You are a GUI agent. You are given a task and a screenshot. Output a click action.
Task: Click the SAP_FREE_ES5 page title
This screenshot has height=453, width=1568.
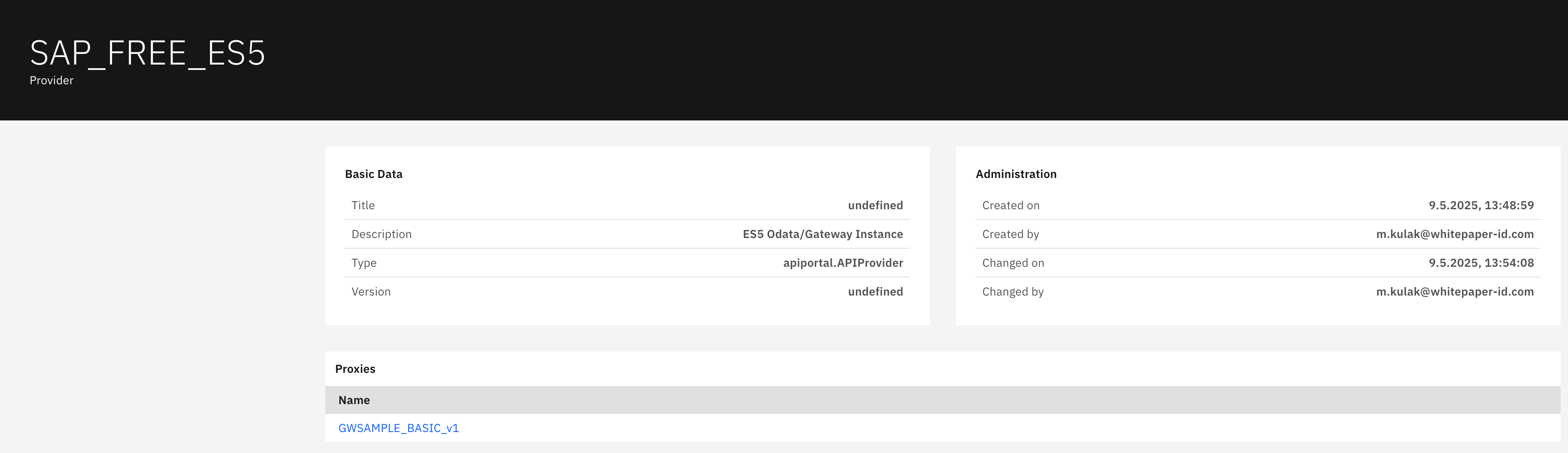(147, 53)
